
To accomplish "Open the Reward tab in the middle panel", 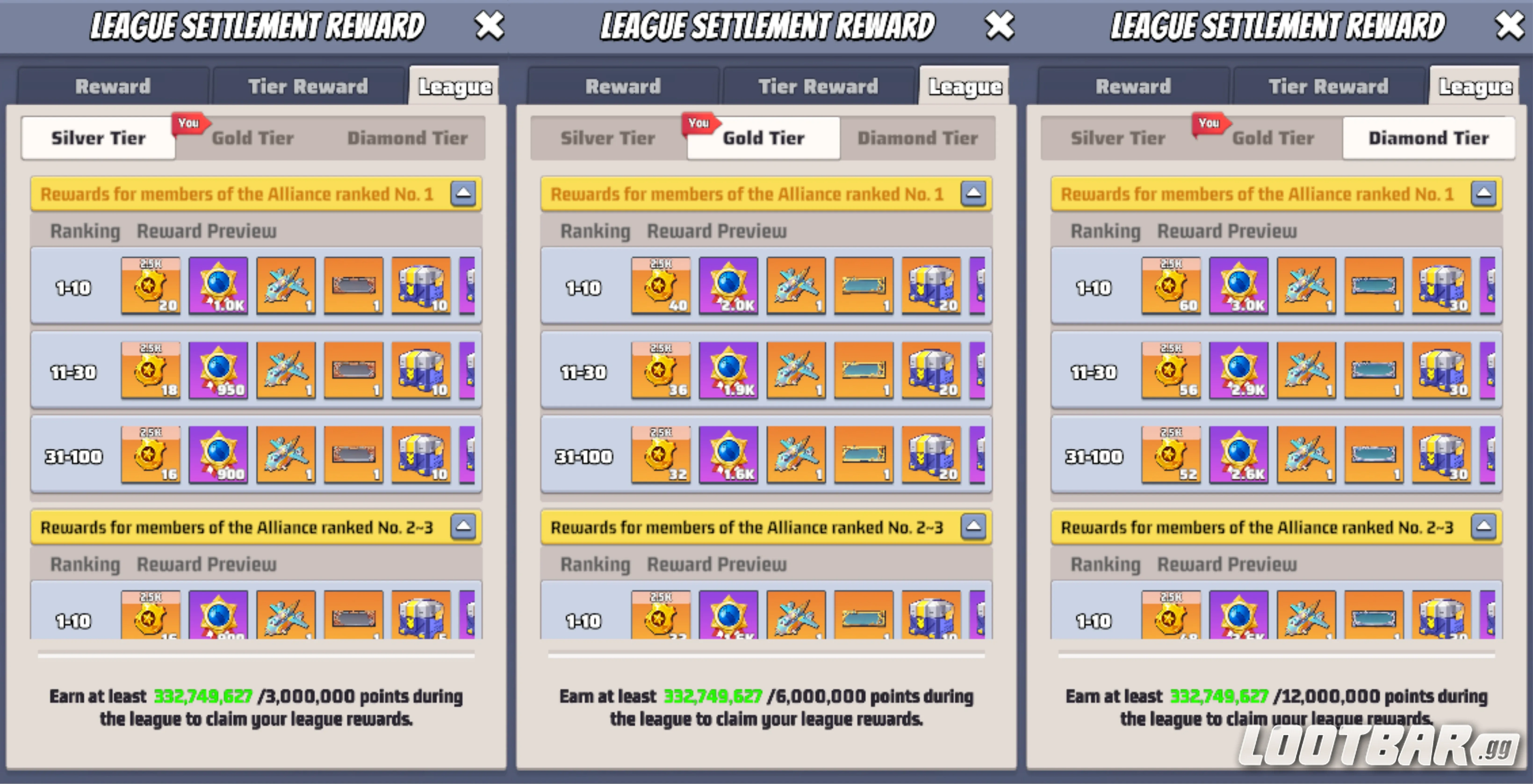I will click(x=623, y=86).
